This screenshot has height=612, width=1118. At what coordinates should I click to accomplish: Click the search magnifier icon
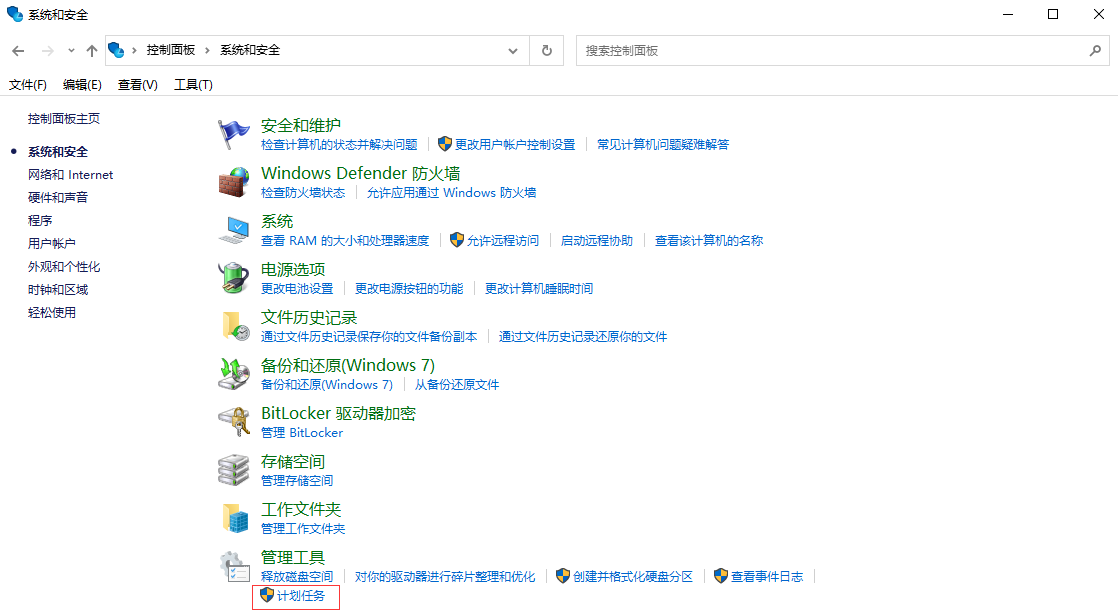click(x=1095, y=51)
